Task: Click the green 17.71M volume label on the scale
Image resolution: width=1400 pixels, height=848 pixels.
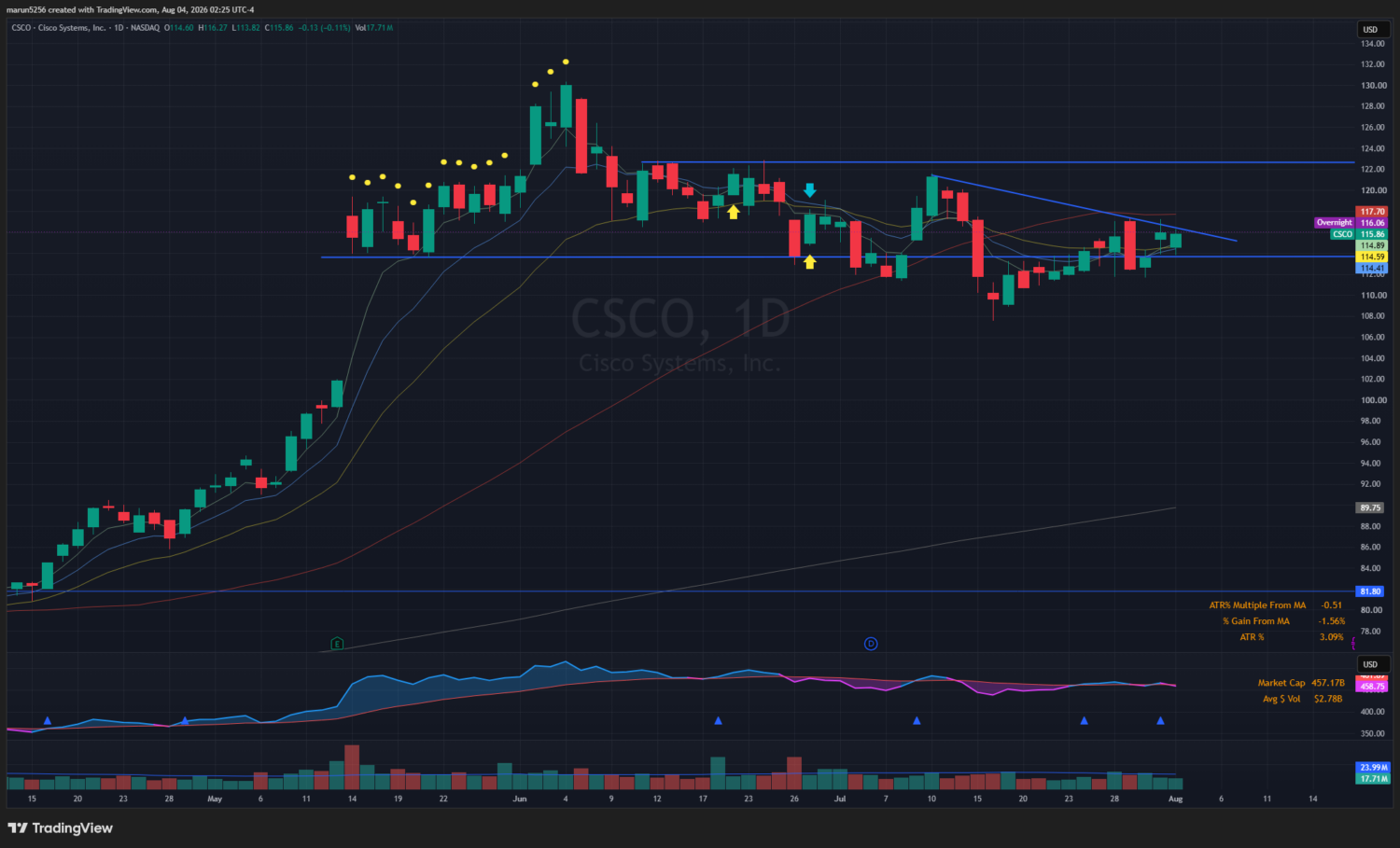Action: [x=1373, y=778]
